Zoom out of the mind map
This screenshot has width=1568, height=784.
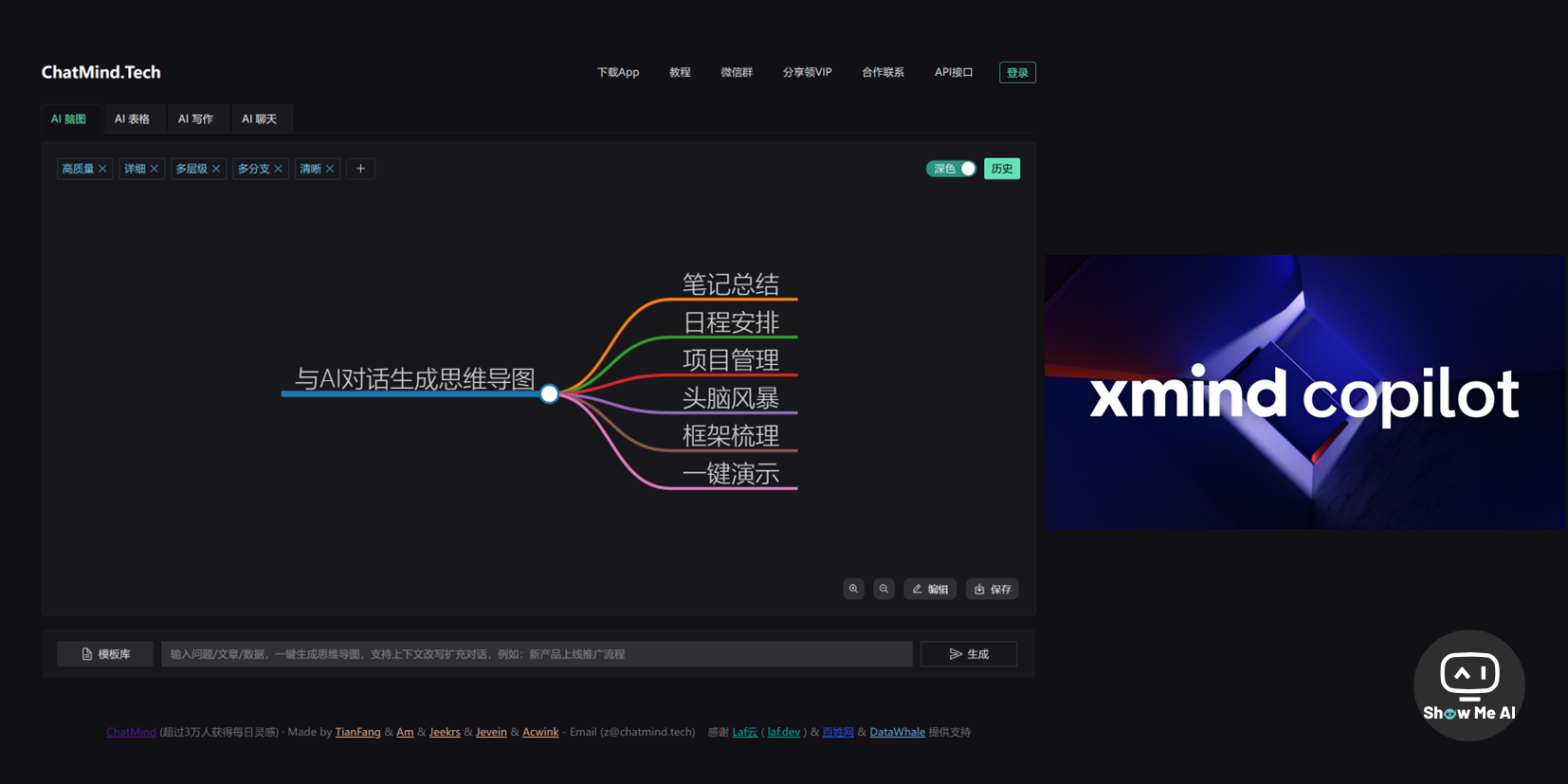[884, 589]
